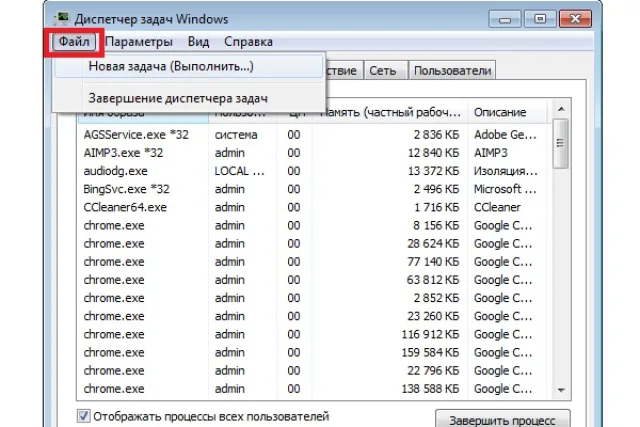The image size is (640, 427).
Task: Select the chrome.exe row using 28 624 КБ
Action: click(433, 244)
